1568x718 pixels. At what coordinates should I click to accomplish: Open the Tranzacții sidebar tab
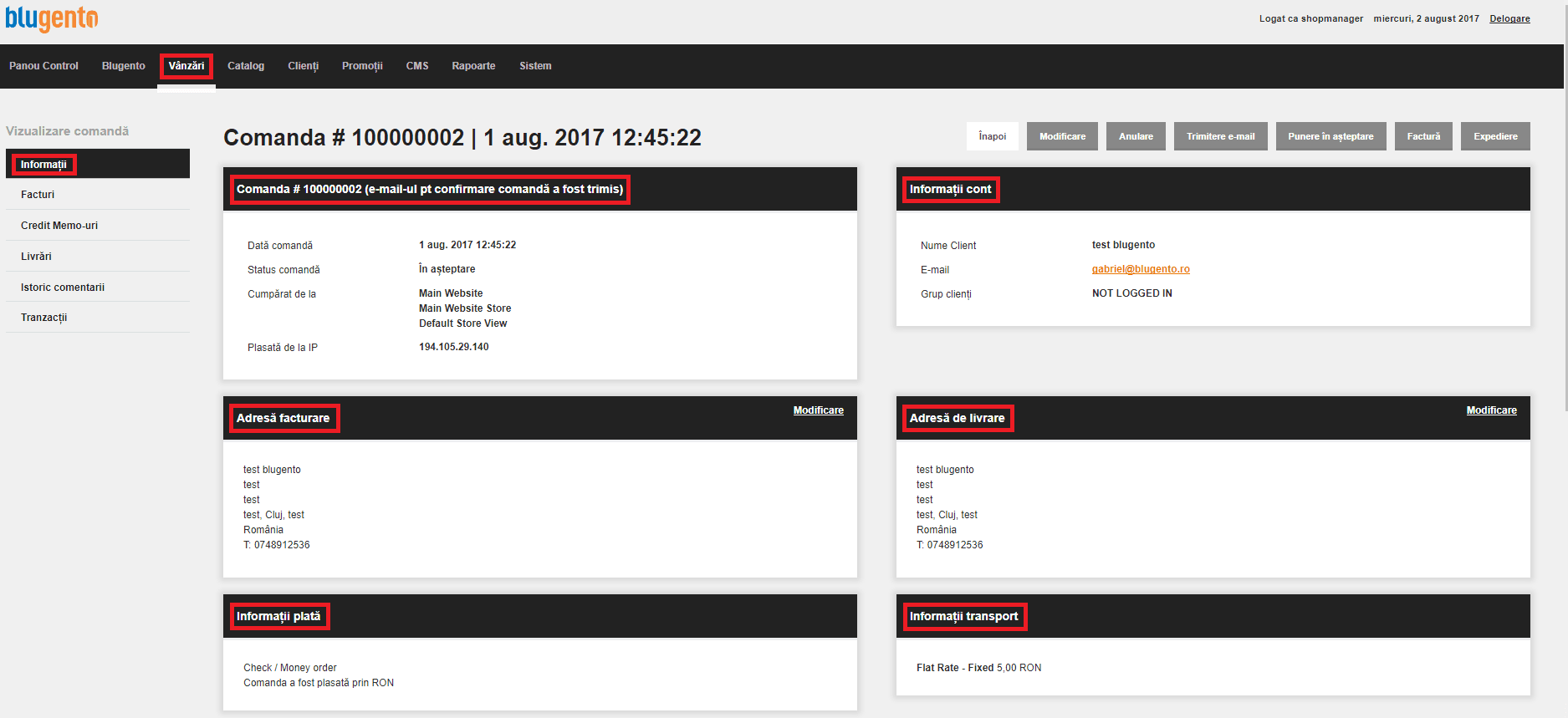point(98,318)
